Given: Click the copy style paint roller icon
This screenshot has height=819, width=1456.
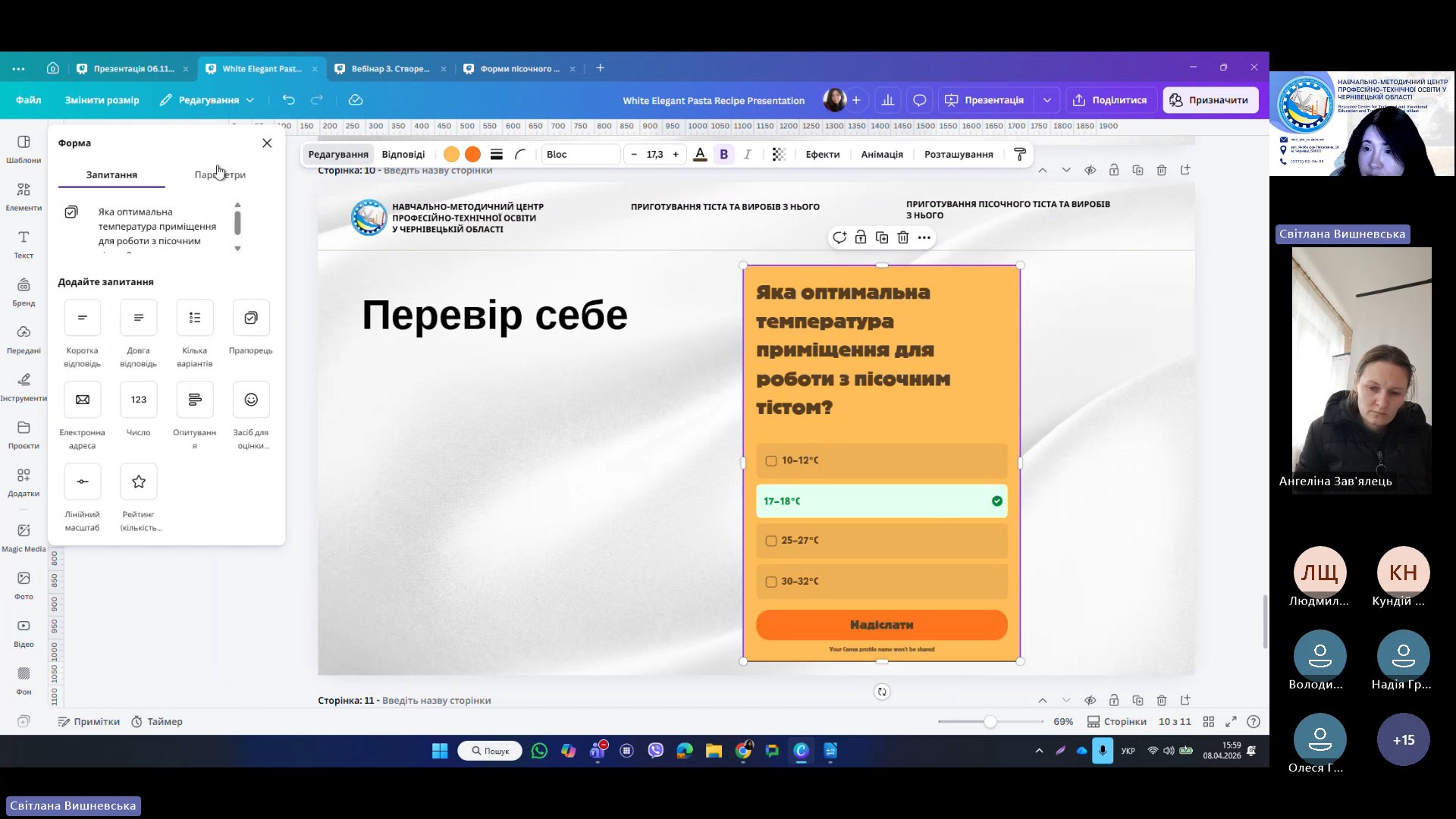Looking at the screenshot, I should pos(1020,154).
